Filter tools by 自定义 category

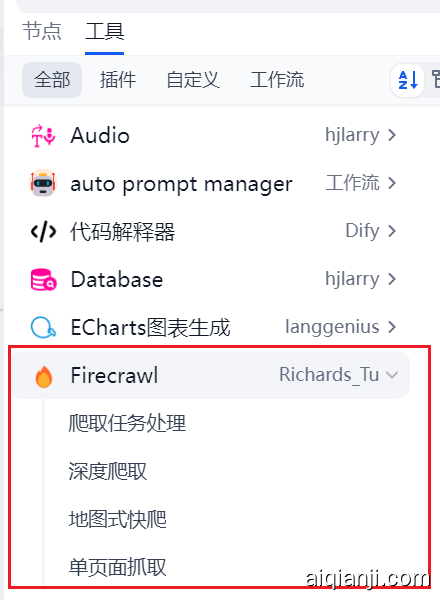(193, 80)
